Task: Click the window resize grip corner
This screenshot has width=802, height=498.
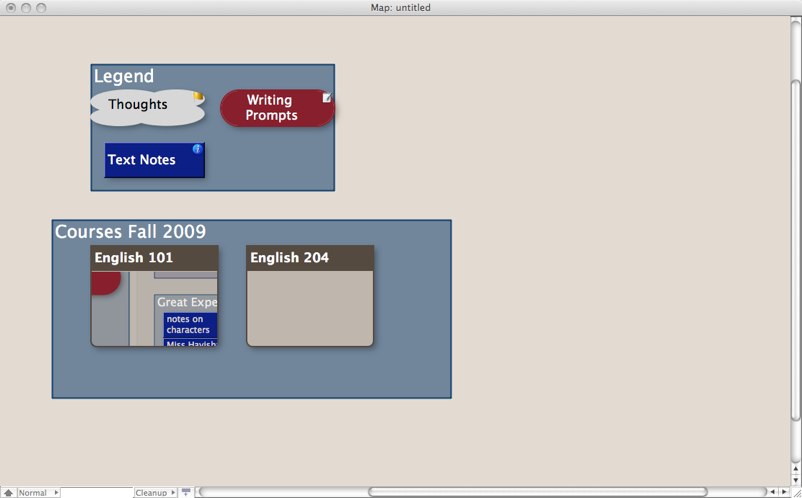Action: (796, 492)
